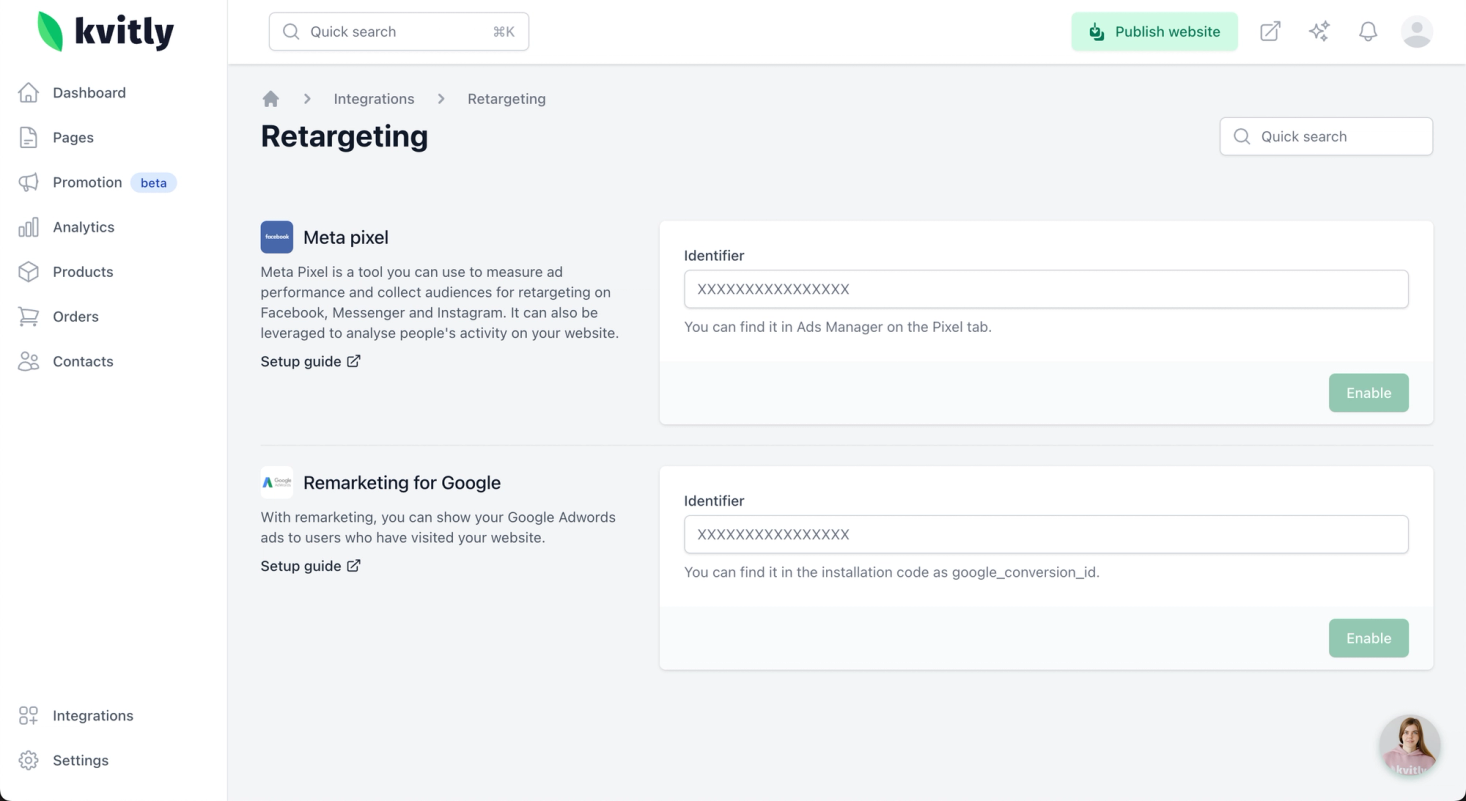This screenshot has height=801, width=1466.
Task: Click the Publish website button
Action: click(1154, 32)
